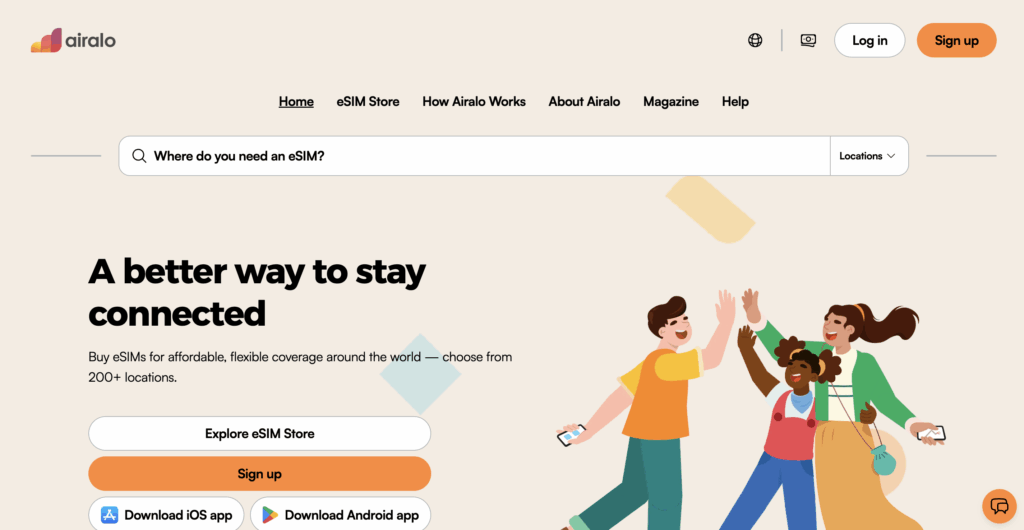The height and width of the screenshot is (530, 1024).
Task: Open the chat support bubble
Action: (x=999, y=506)
